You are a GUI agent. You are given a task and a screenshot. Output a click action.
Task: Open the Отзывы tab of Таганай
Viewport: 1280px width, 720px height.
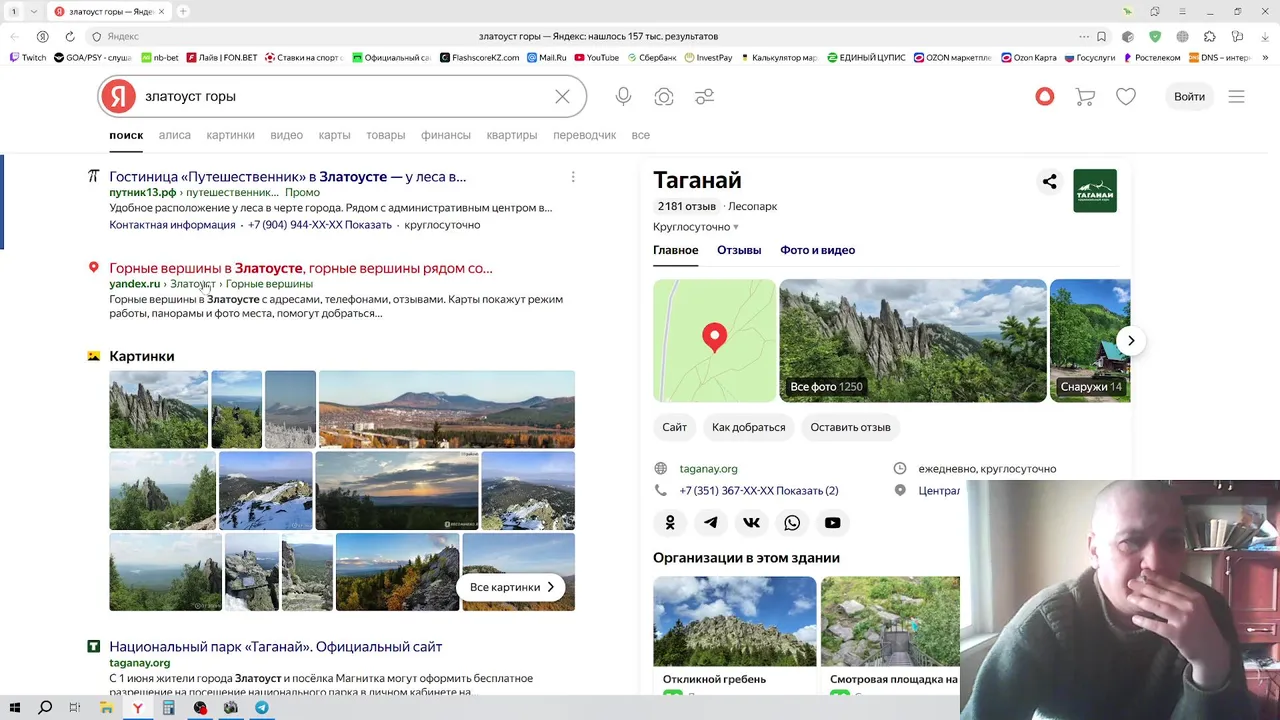click(x=739, y=250)
